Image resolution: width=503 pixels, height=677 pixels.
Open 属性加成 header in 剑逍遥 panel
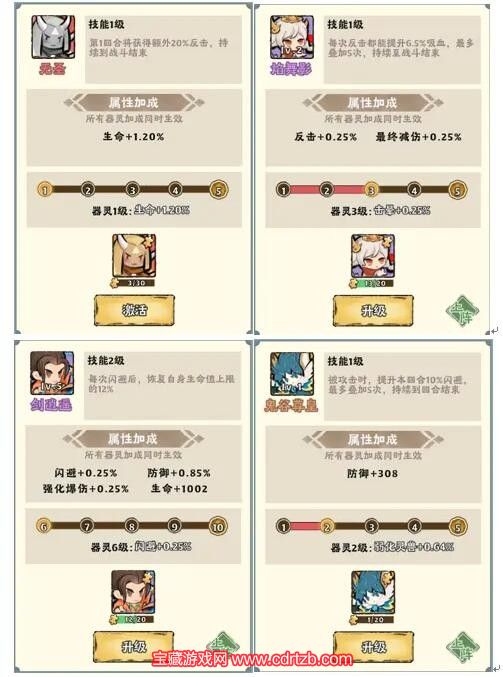[133, 439]
